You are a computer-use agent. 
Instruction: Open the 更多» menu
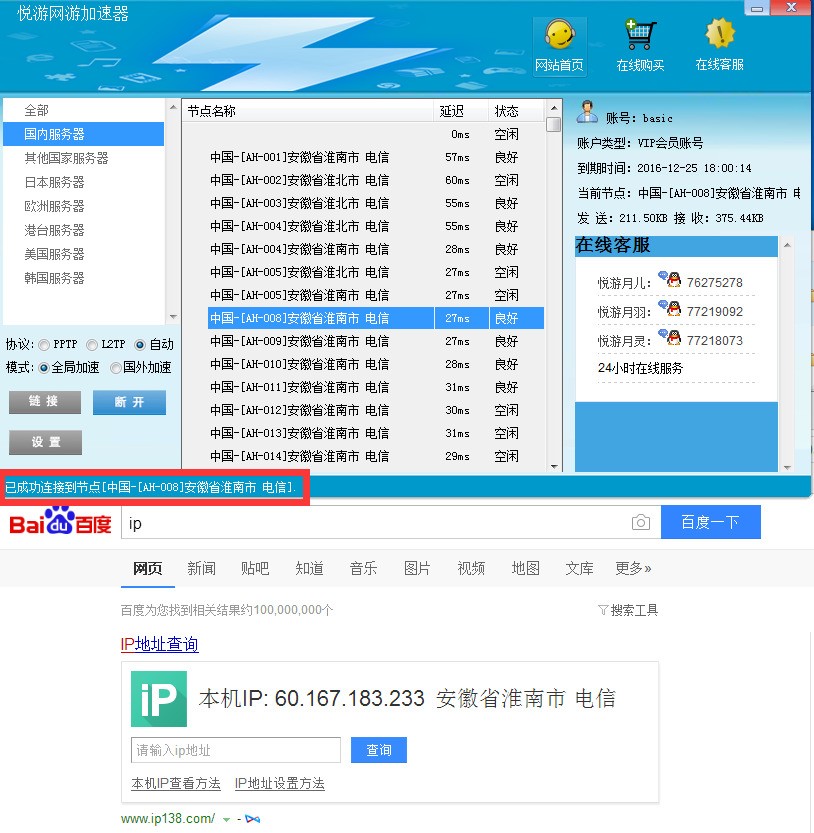(x=633, y=568)
